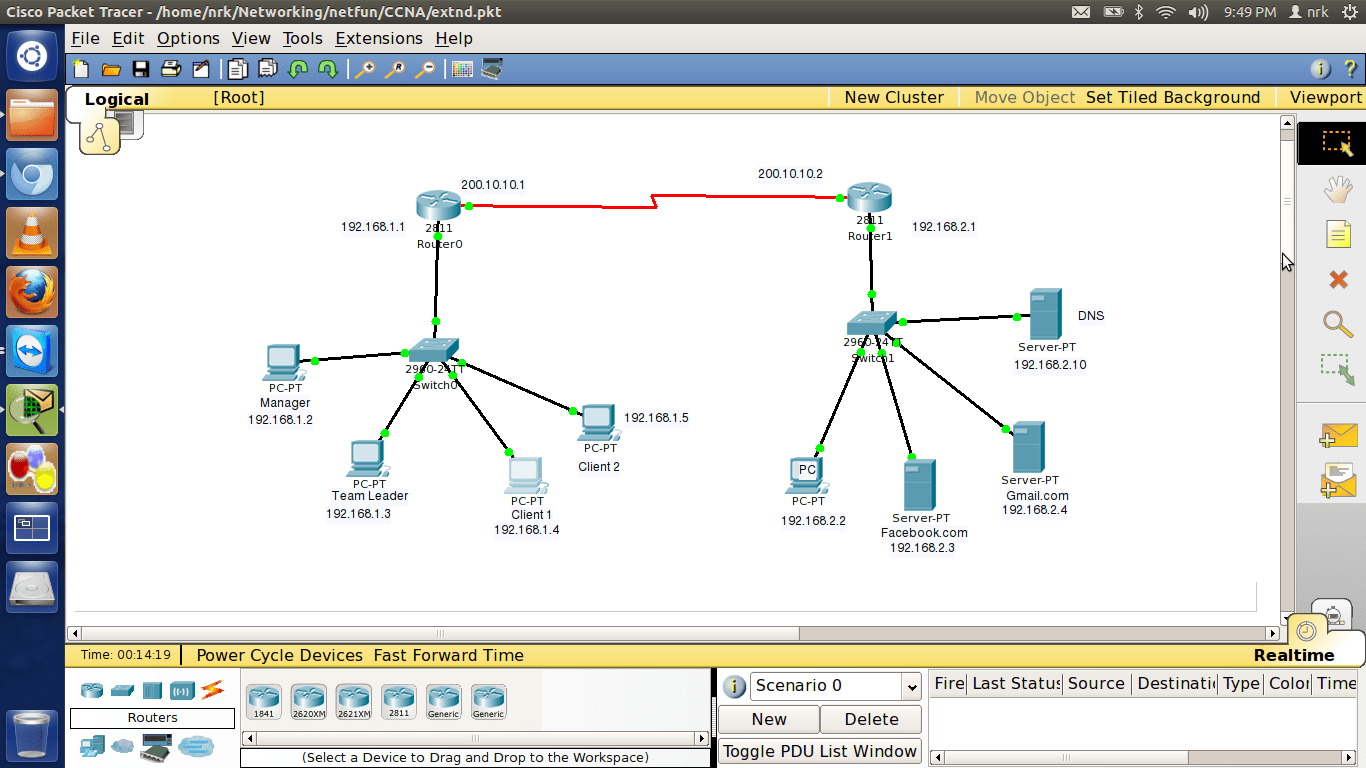
Task: Select the Inspect magnifier tool
Action: click(x=1337, y=323)
